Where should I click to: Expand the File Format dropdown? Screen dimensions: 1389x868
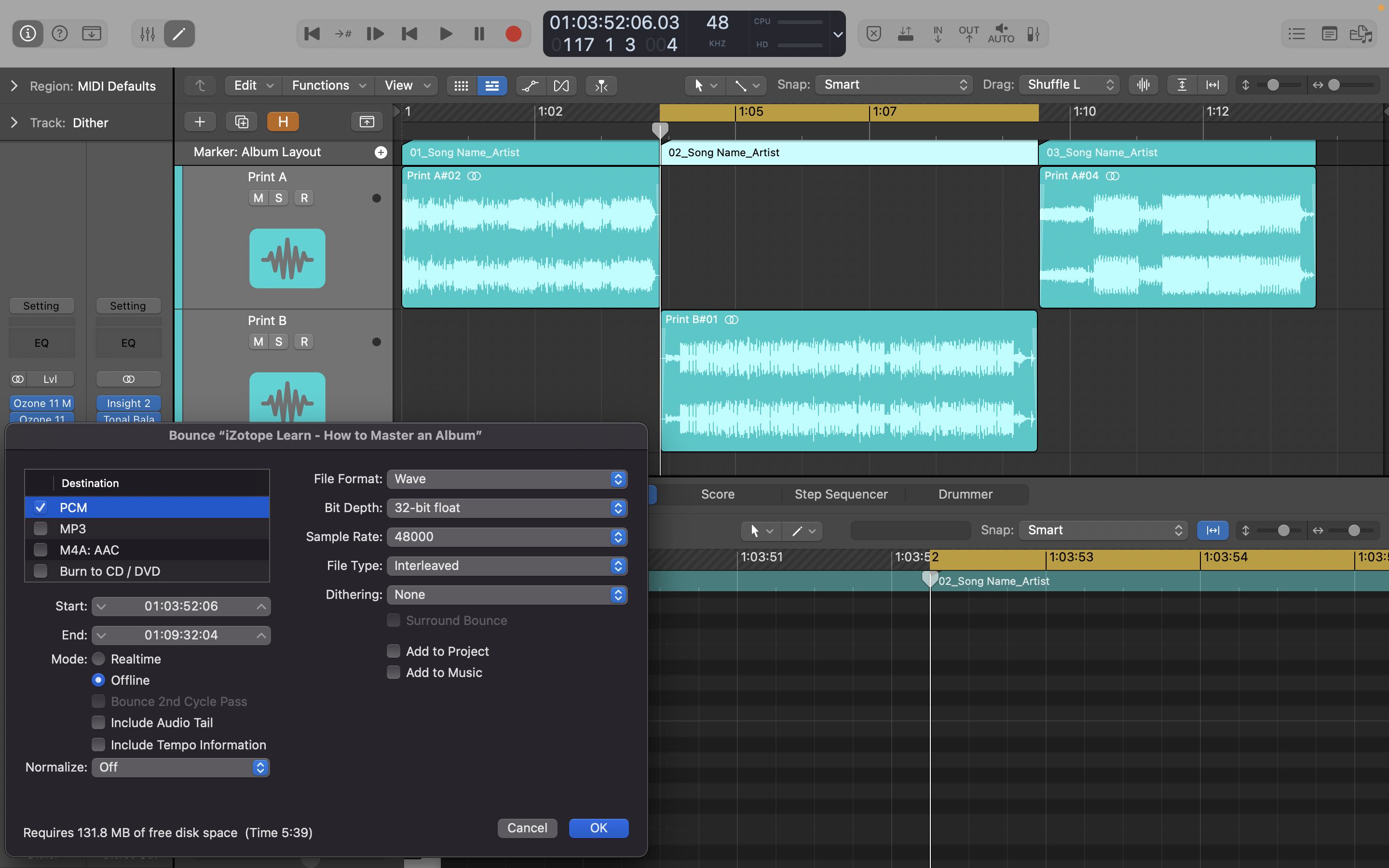(506, 478)
